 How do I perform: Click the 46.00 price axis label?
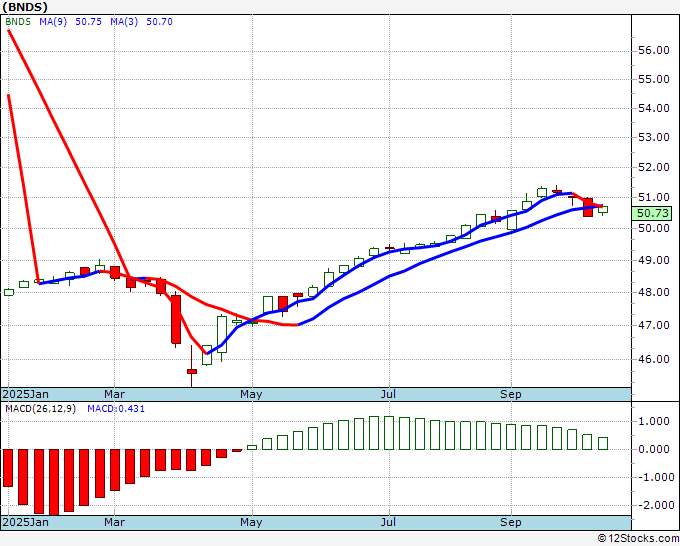tap(654, 359)
